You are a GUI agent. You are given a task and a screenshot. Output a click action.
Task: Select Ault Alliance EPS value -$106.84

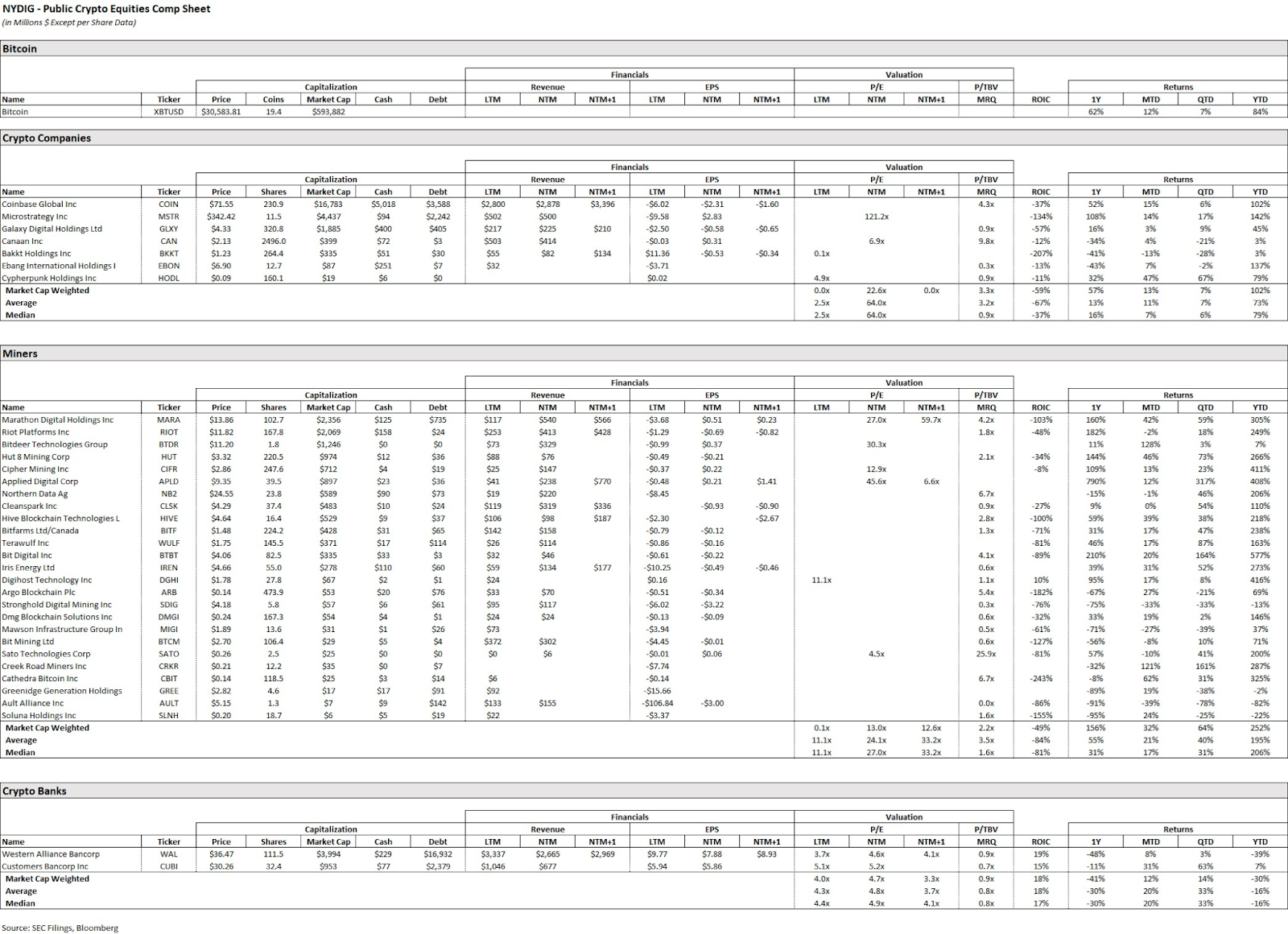pyautogui.click(x=658, y=703)
